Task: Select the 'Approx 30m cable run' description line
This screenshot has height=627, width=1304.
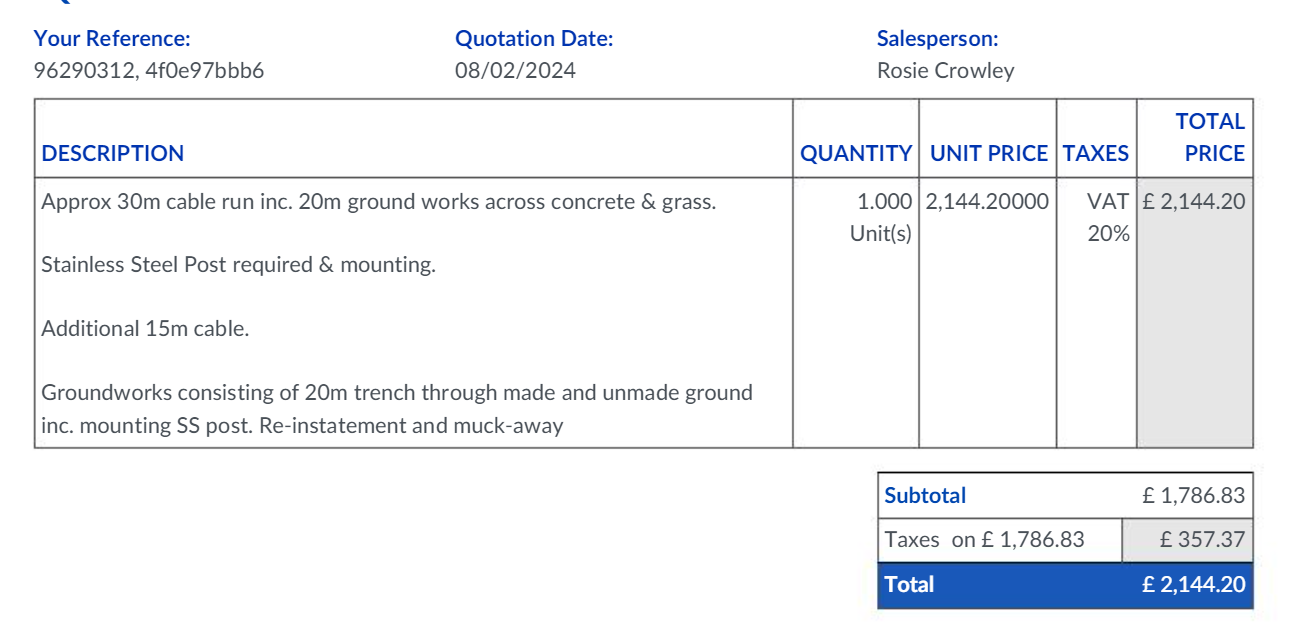Action: click(x=379, y=202)
